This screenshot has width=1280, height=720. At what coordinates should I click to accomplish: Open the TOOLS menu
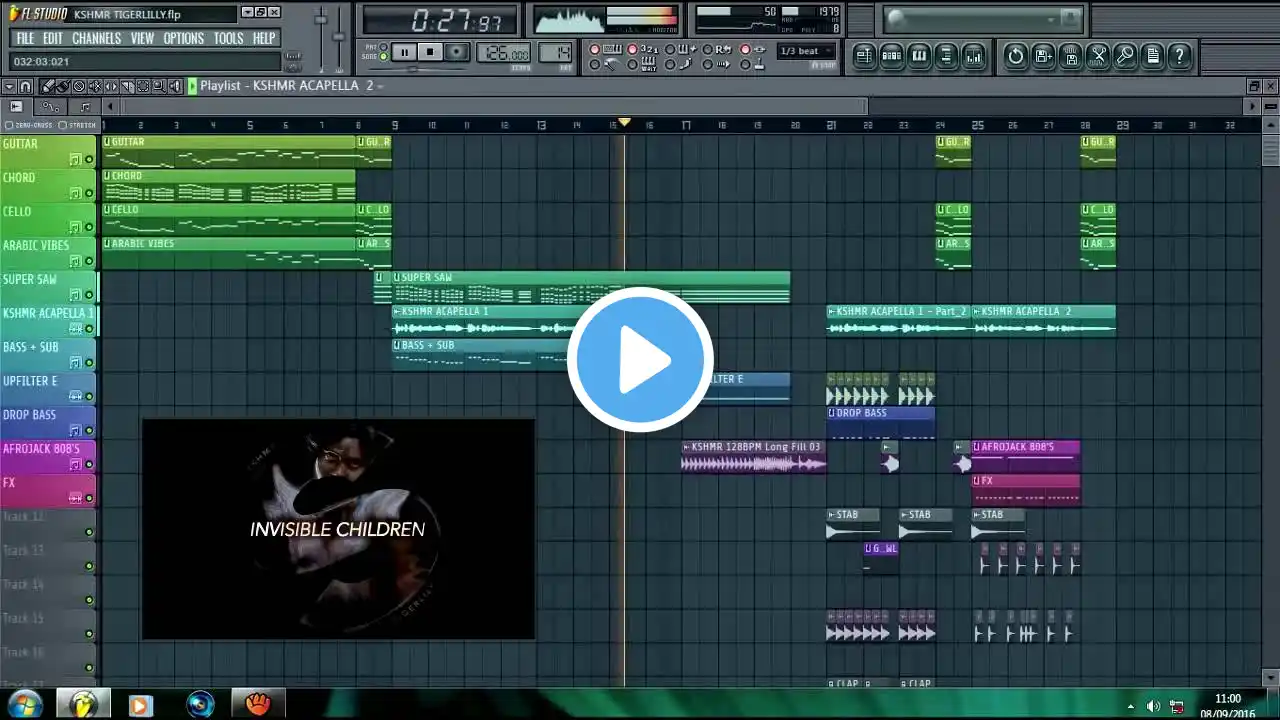(x=228, y=39)
